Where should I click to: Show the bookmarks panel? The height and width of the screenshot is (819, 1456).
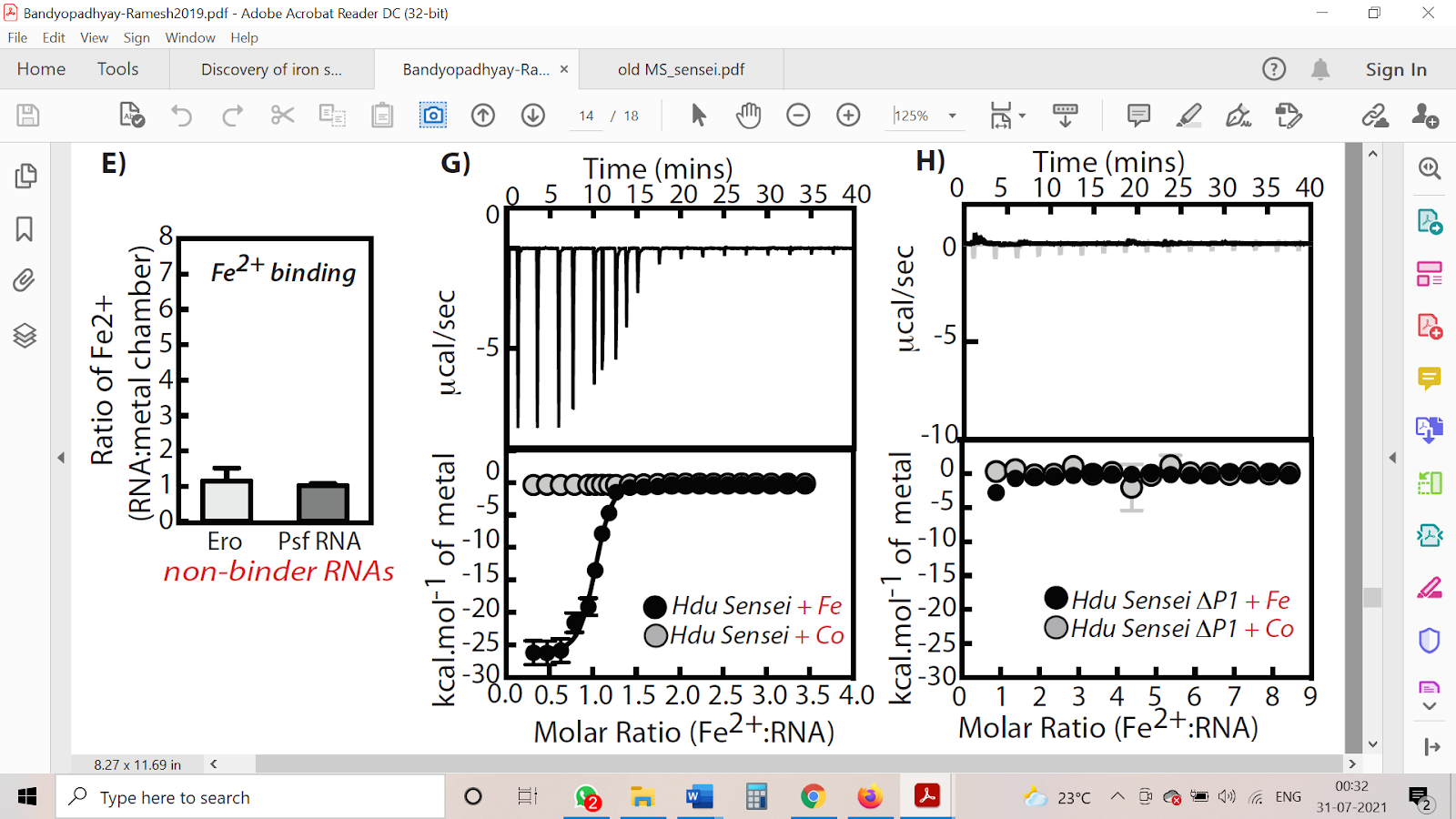coord(25,228)
